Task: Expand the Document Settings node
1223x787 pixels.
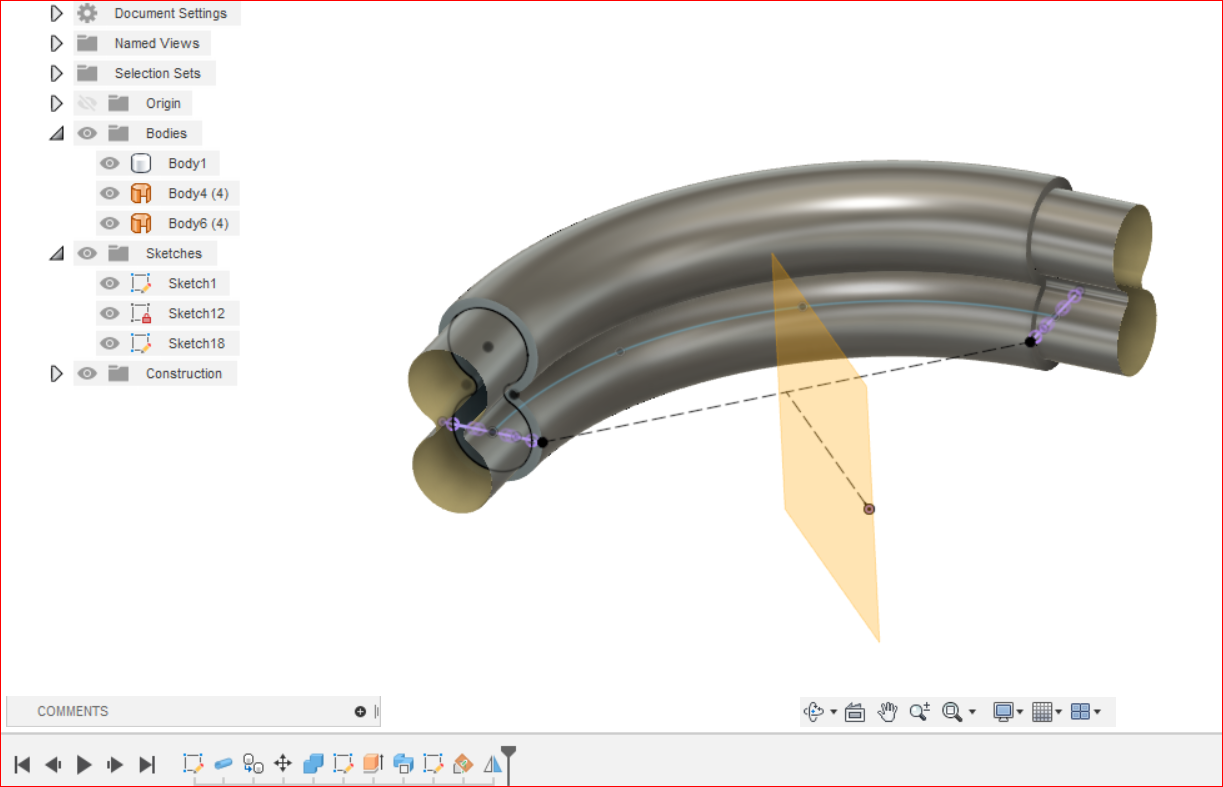Action: pyautogui.click(x=57, y=13)
